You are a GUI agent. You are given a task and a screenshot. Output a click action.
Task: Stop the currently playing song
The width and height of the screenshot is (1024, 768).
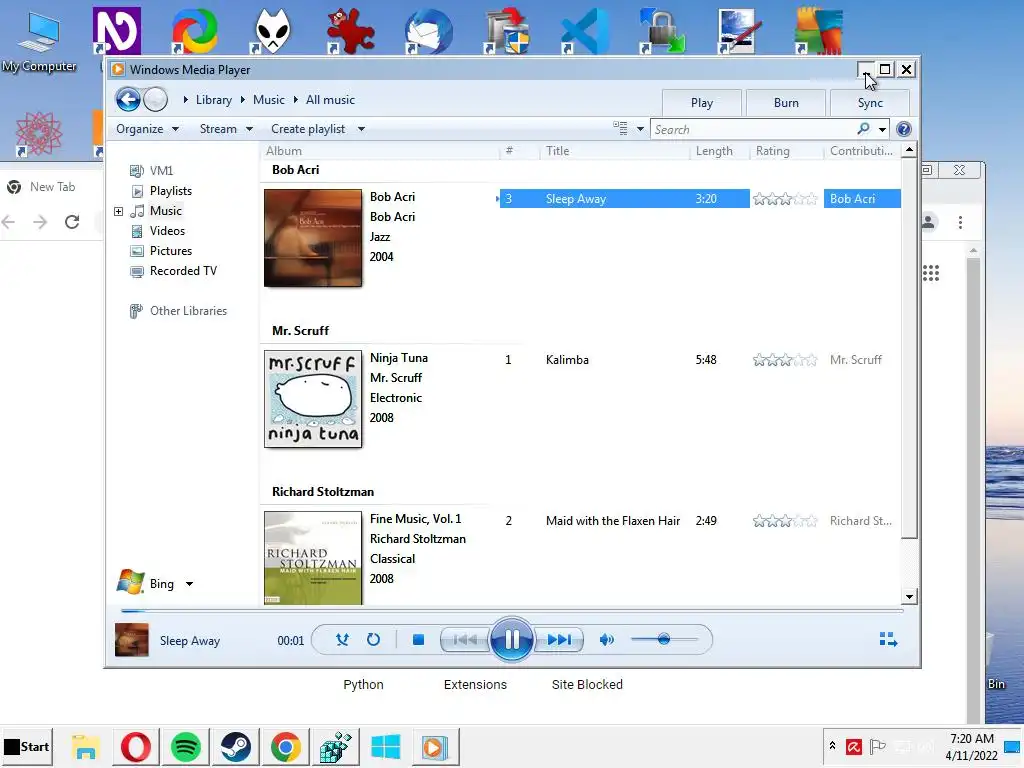pos(419,639)
